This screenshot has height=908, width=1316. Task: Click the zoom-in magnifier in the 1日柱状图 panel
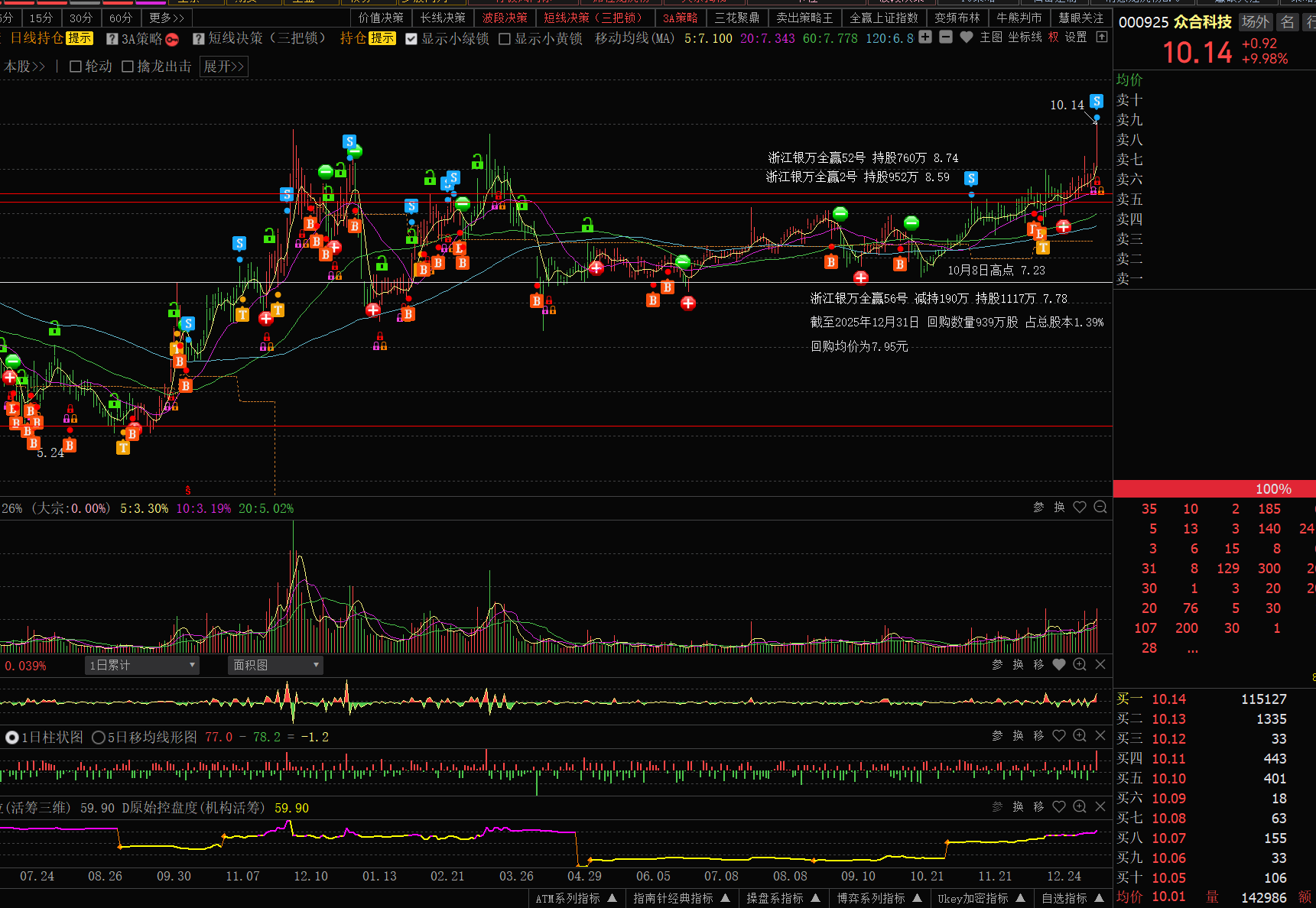click(1080, 735)
